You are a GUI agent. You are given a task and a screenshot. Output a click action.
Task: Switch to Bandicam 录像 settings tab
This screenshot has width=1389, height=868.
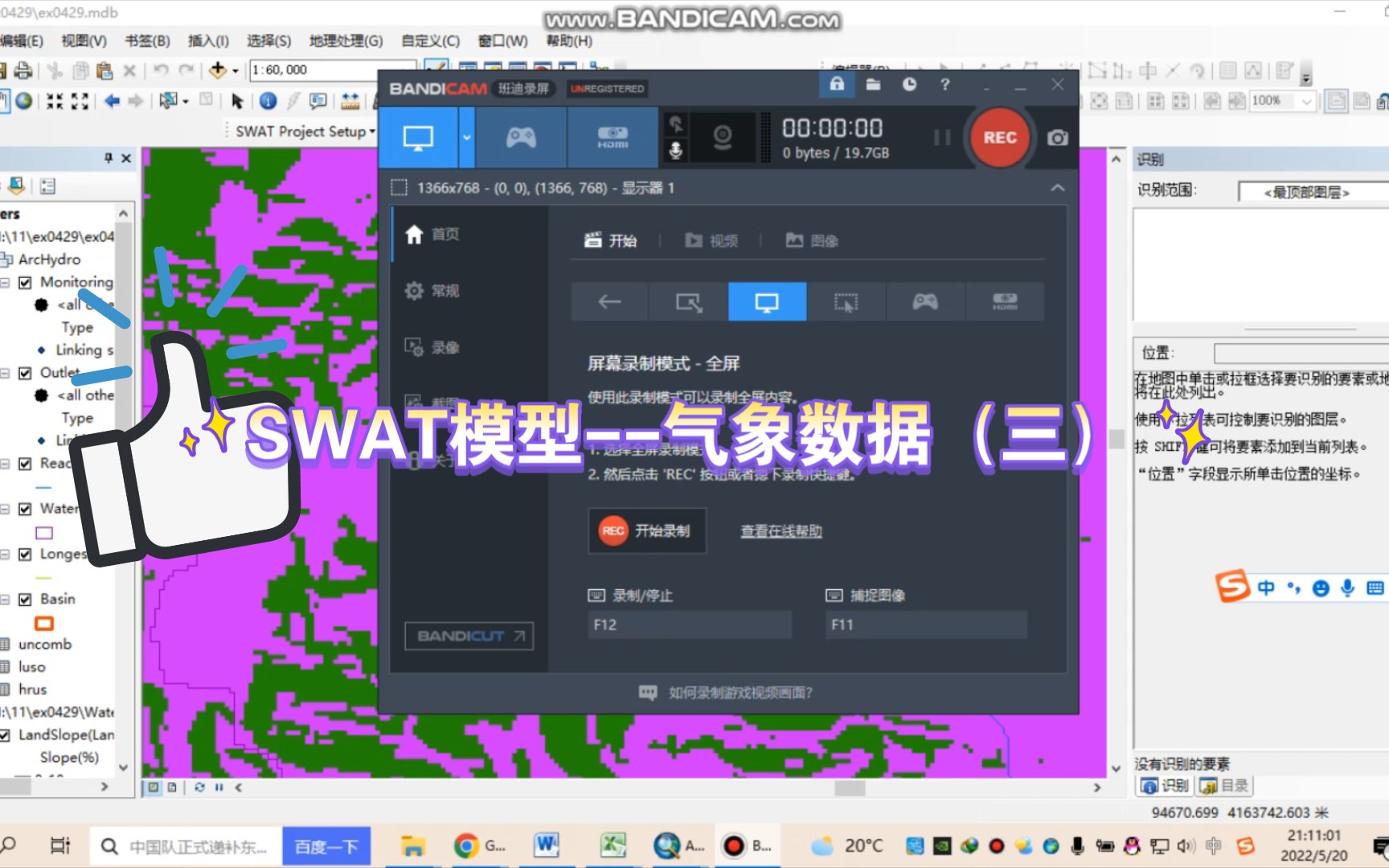(432, 347)
